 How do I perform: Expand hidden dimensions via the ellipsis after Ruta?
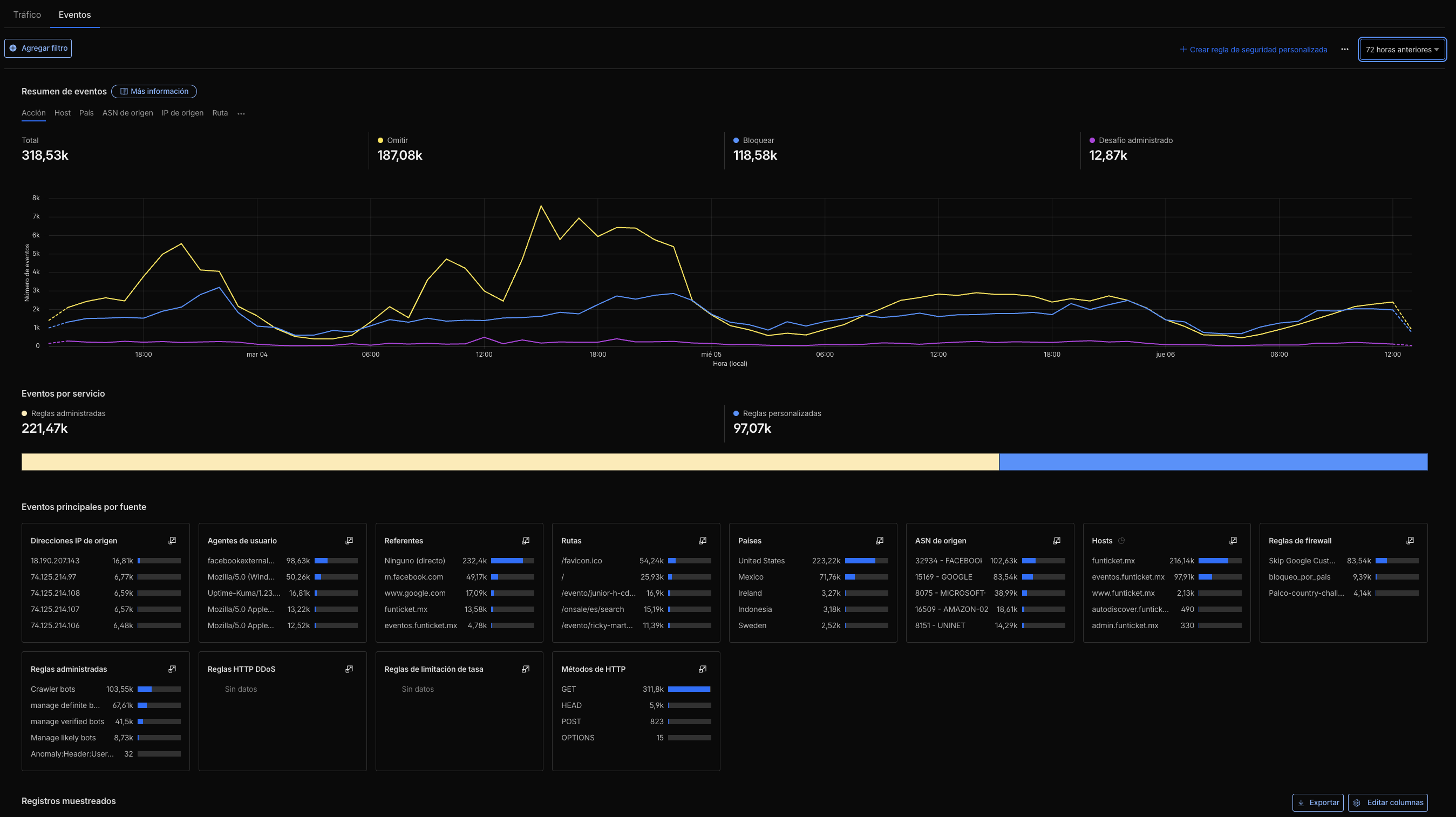241,113
